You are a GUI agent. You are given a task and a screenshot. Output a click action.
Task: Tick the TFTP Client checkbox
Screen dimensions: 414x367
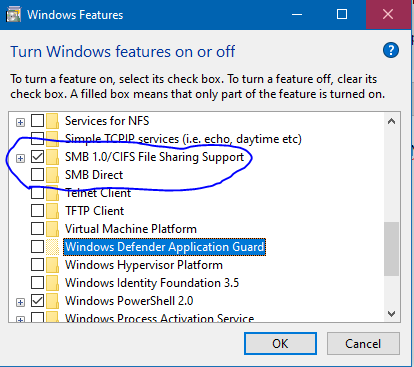37,211
